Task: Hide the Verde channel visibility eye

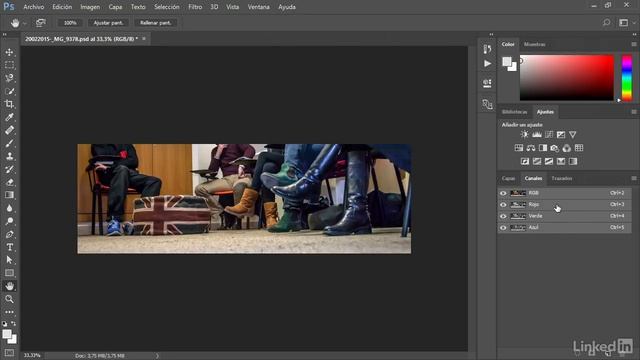Action: coord(503,216)
